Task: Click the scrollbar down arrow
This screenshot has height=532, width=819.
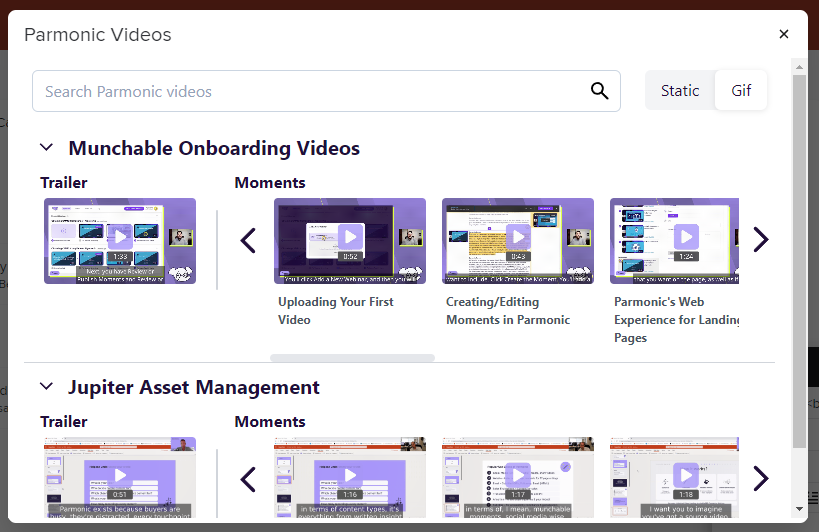Action: tap(799, 509)
